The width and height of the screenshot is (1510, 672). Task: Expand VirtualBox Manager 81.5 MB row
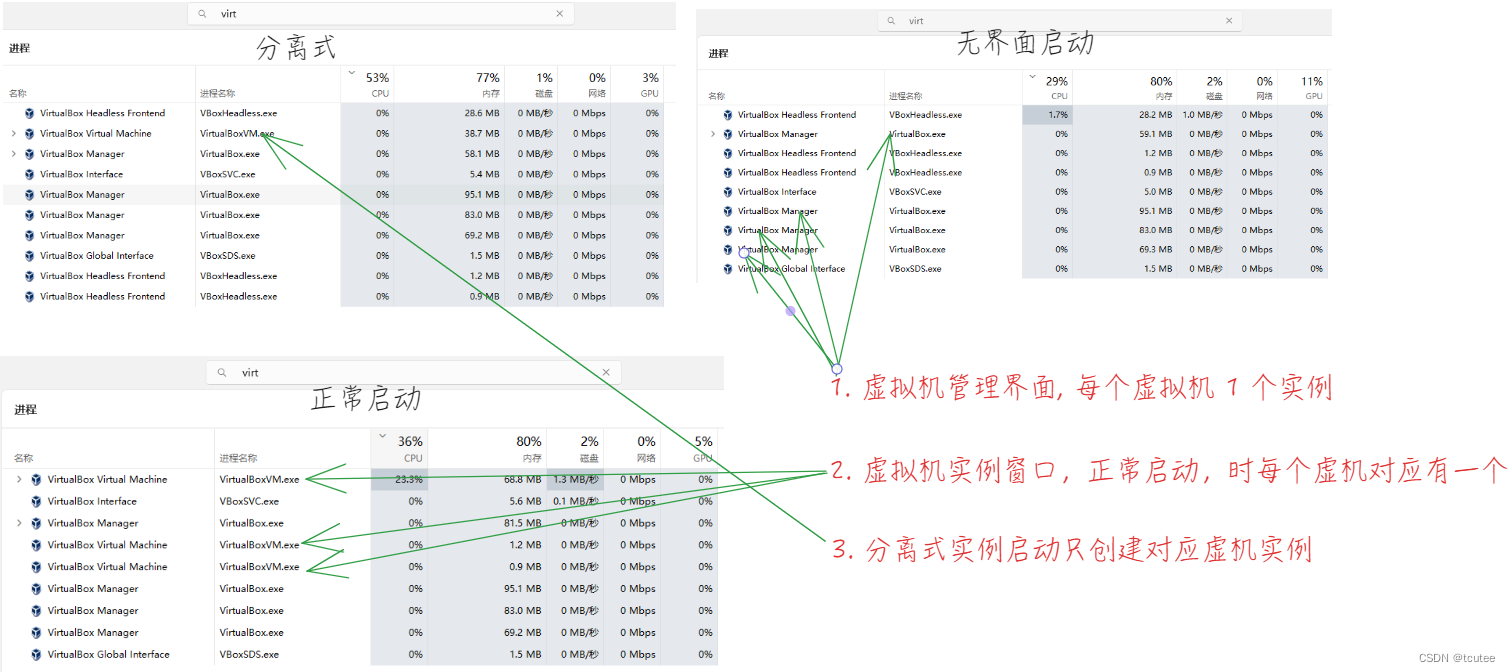19,524
